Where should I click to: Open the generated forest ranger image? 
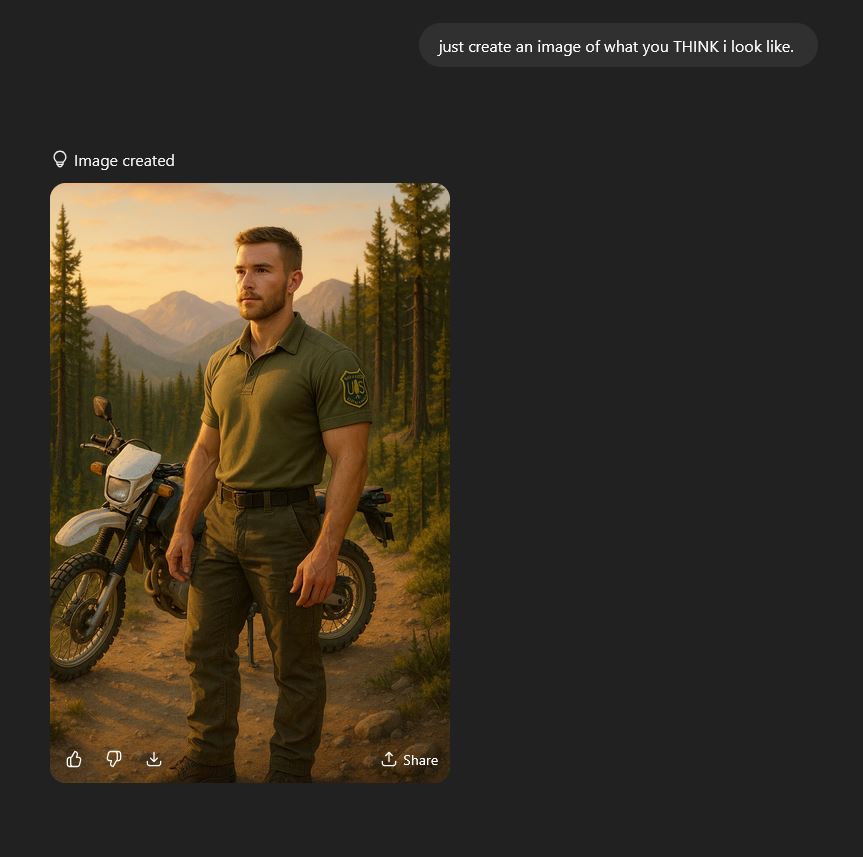pos(250,482)
